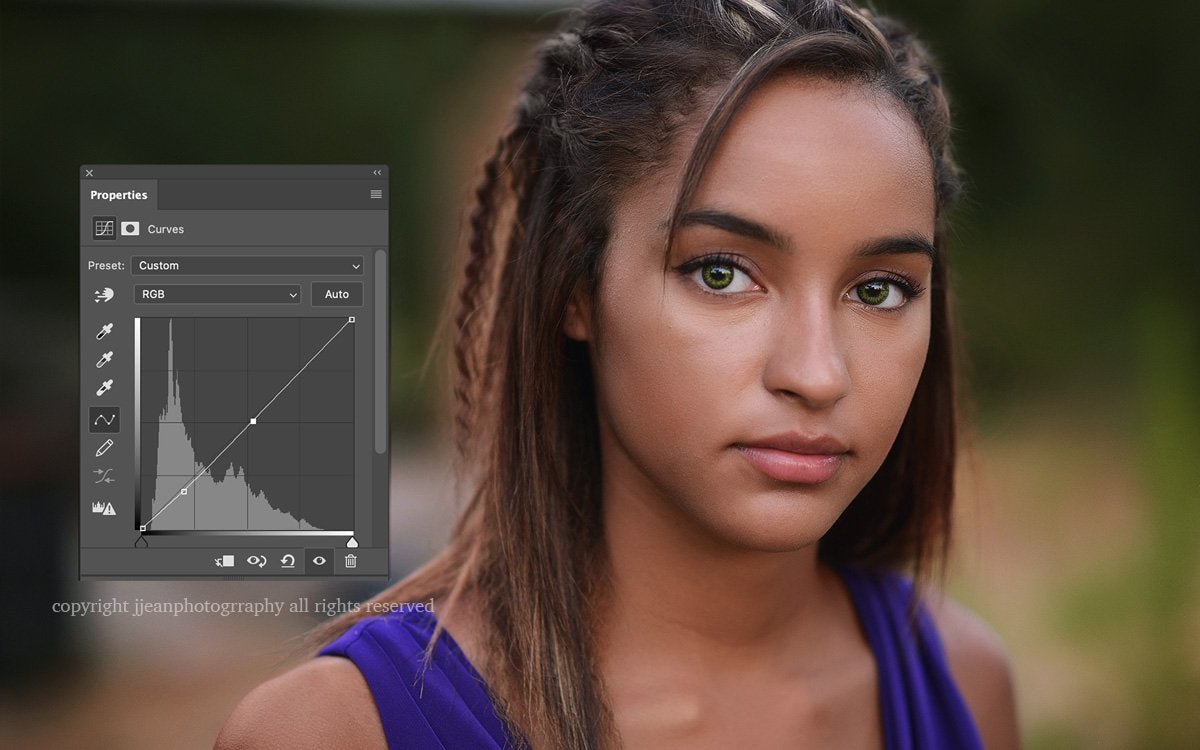Click the smooth curve values icon

point(104,477)
